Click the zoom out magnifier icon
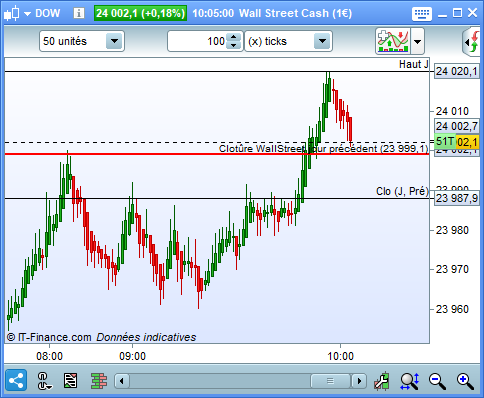484x398 pixels. [x=437, y=381]
